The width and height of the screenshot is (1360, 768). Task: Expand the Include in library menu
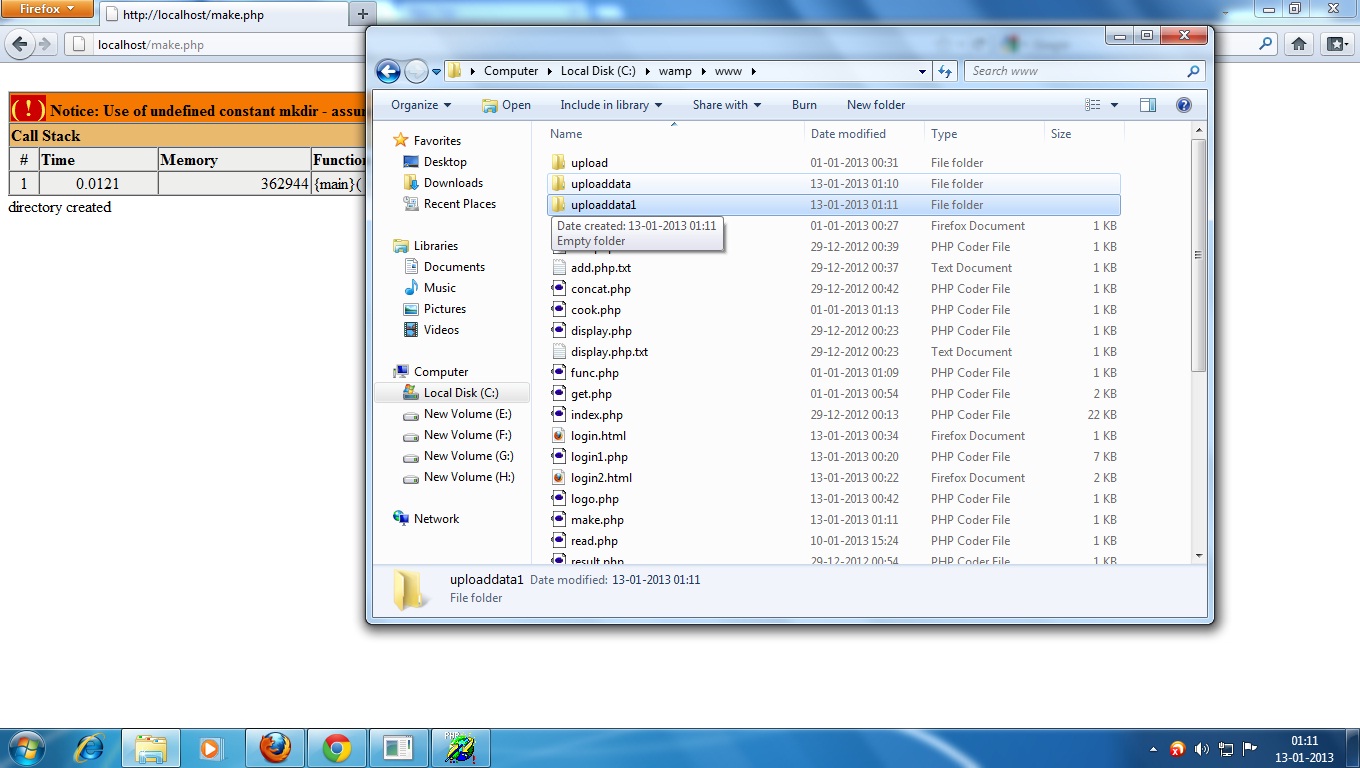tap(611, 105)
